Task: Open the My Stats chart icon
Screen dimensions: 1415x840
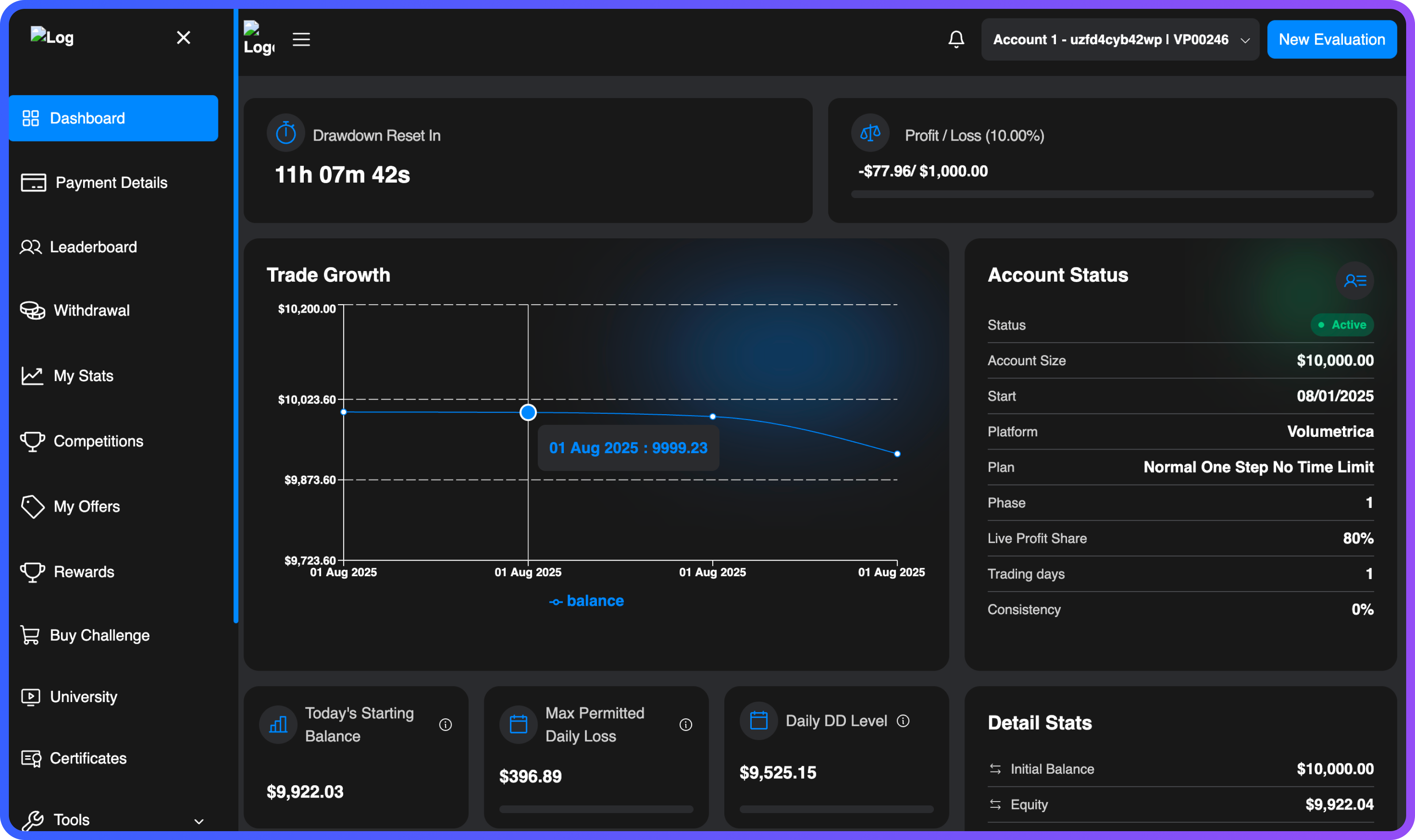Action: coord(32,375)
